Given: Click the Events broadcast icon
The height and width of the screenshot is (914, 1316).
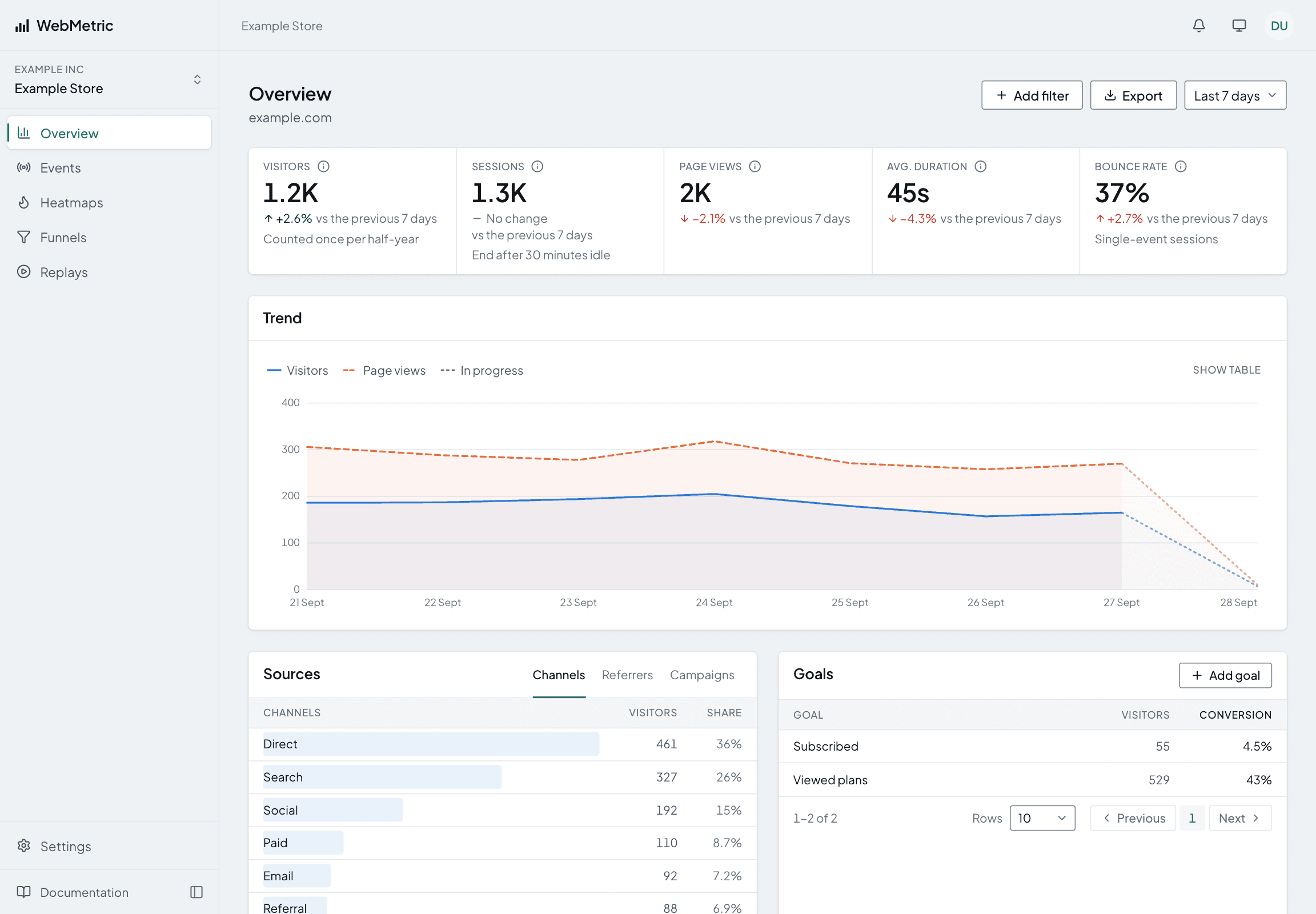Looking at the screenshot, I should pyautogui.click(x=23, y=167).
